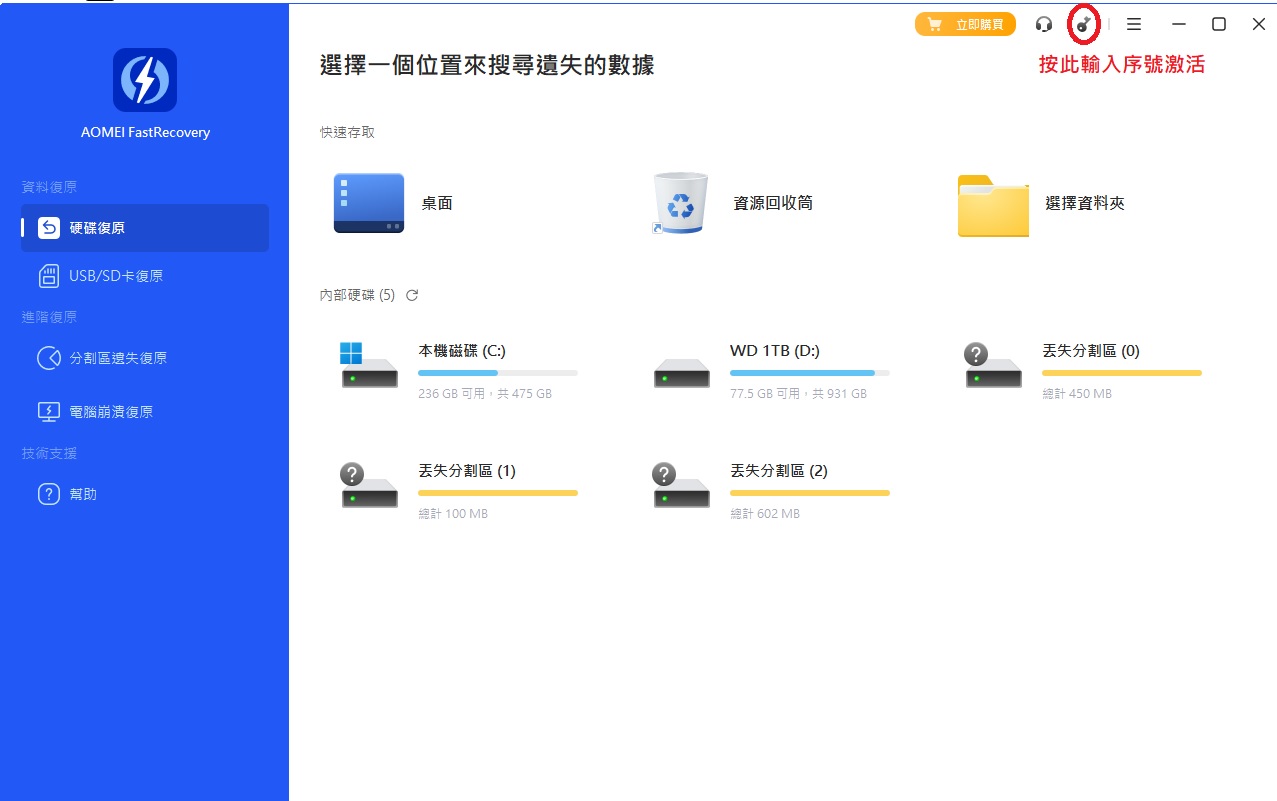Click 選擇資料夾 to pick a folder
Screen dimensions: 1277x801
coord(1040,202)
